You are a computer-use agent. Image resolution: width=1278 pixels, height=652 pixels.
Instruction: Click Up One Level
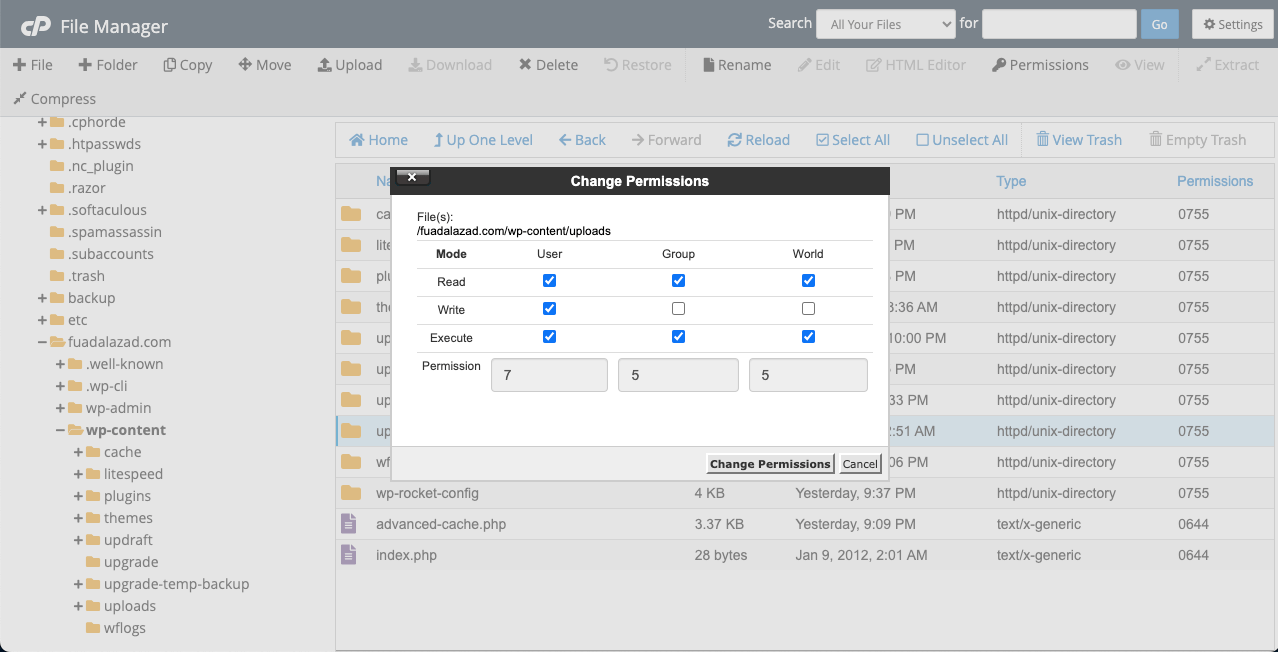click(483, 140)
